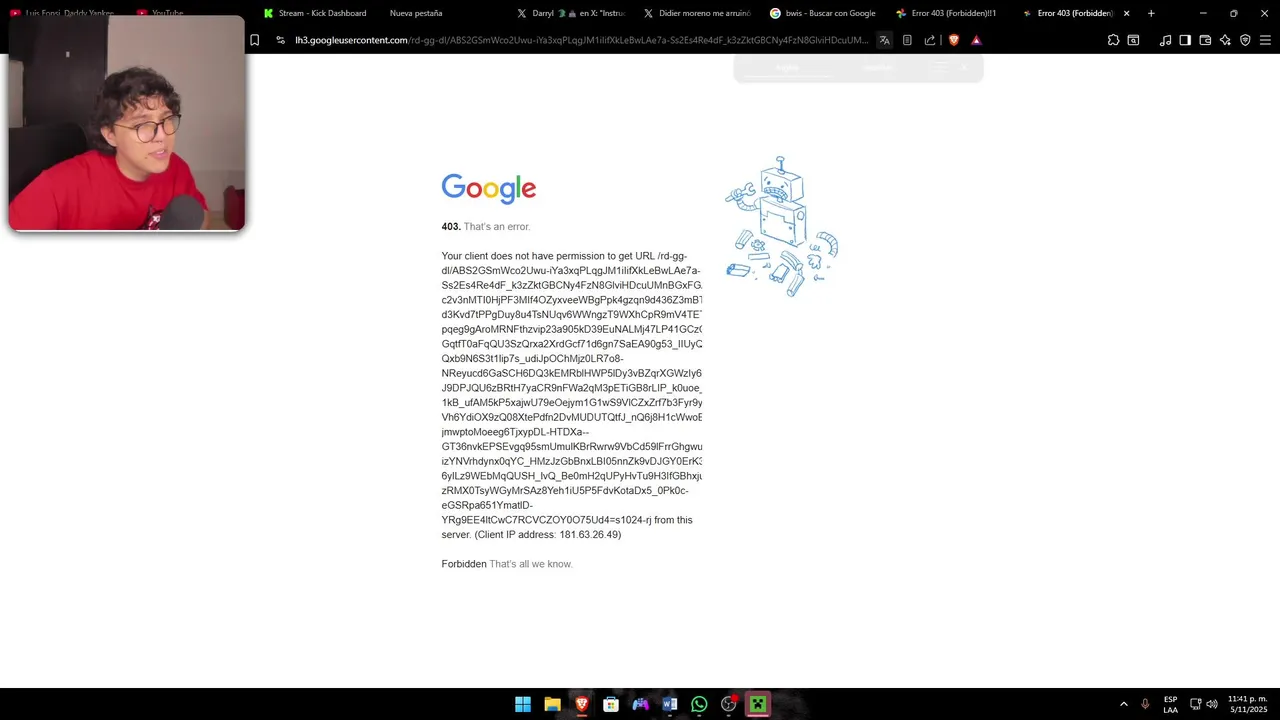Open the Brave Wallet icon
Viewport: 1280px width, 720px height.
[1205, 40]
